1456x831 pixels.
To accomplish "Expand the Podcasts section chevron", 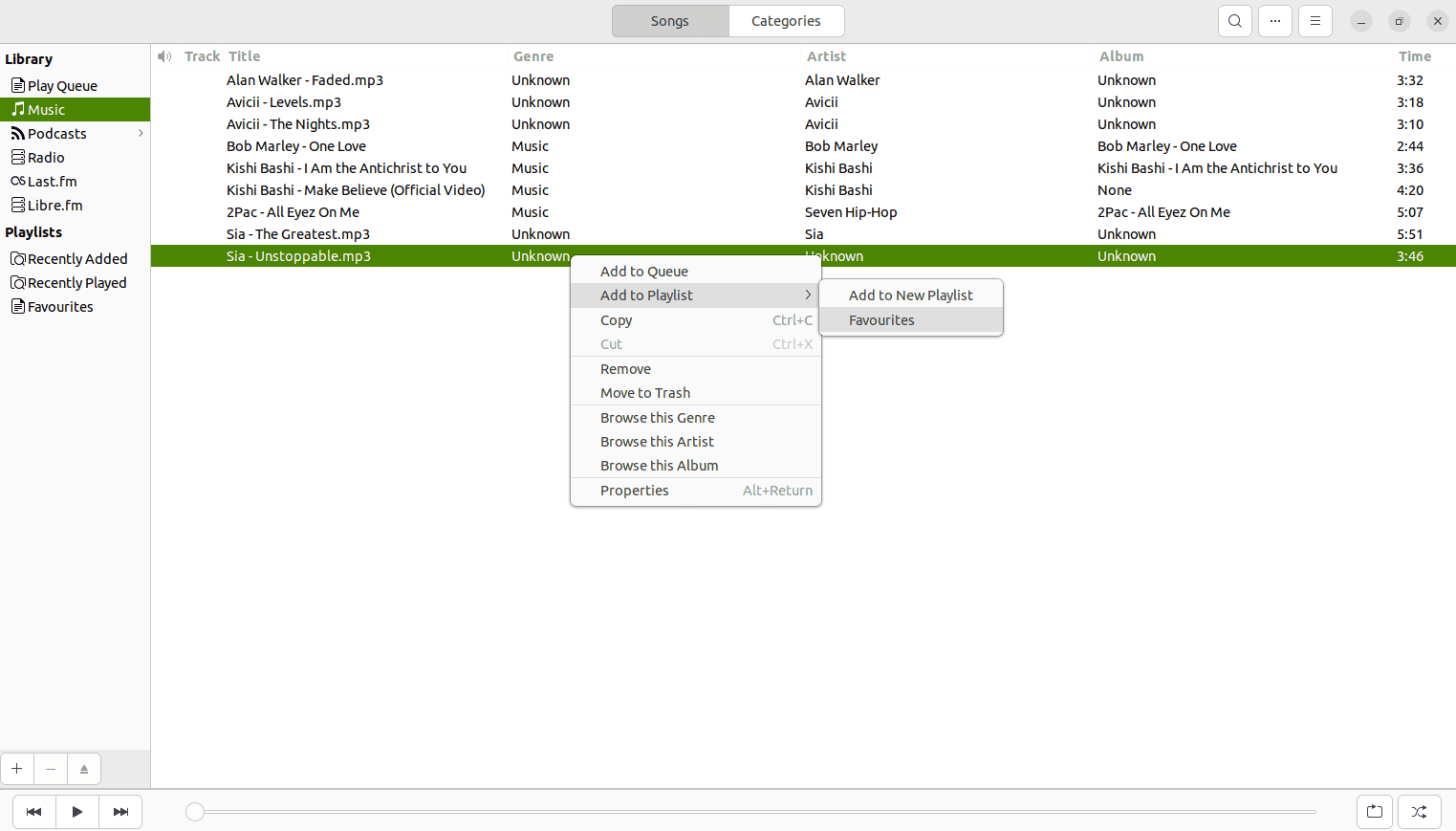I will [140, 133].
